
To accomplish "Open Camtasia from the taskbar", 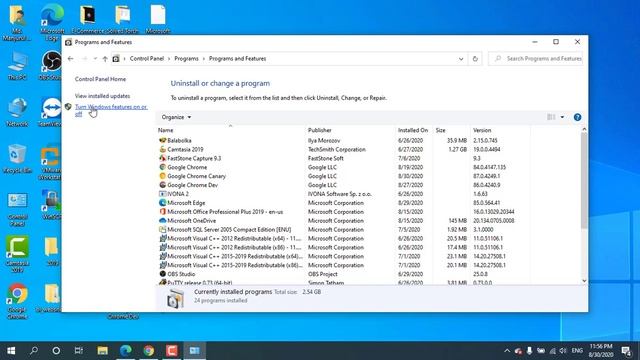I will [x=172, y=351].
